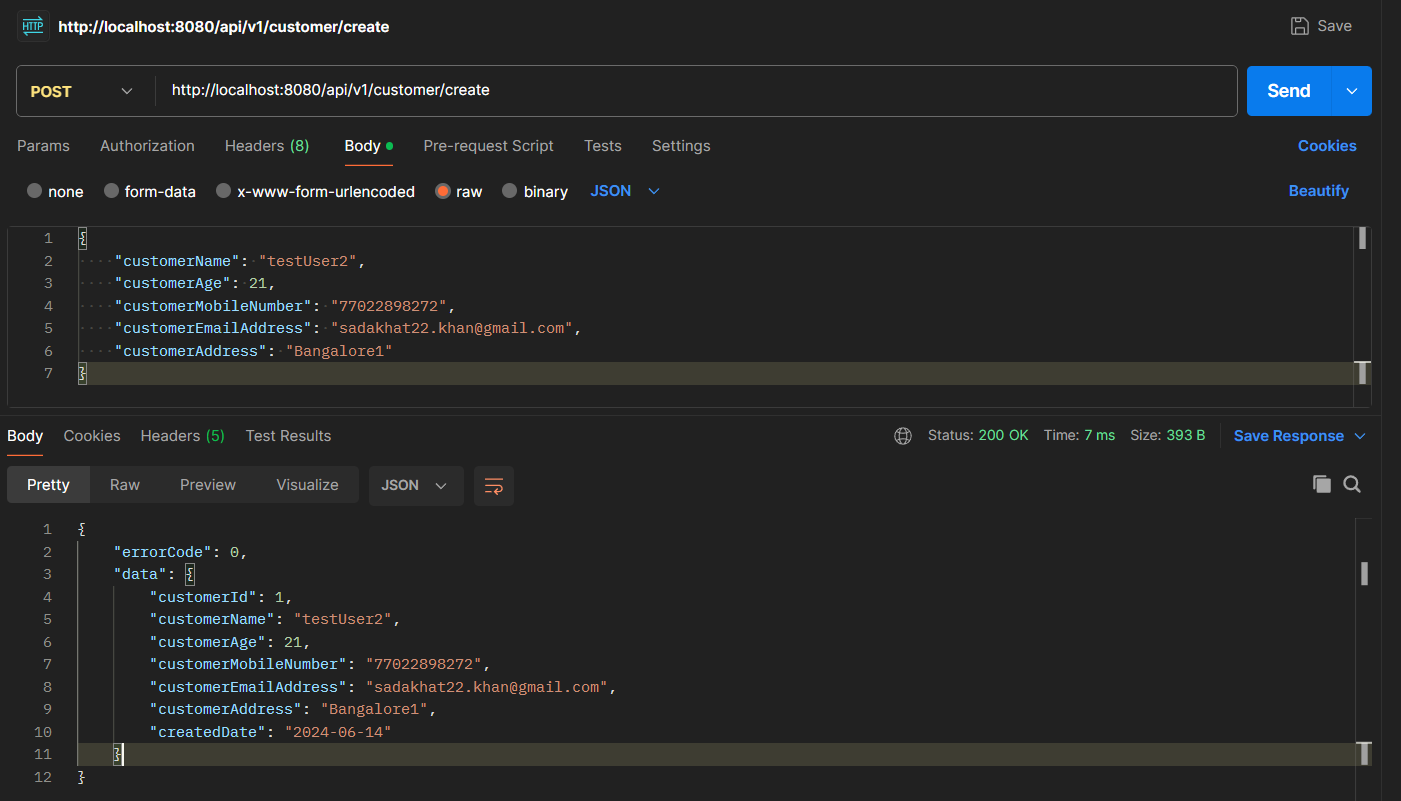Image resolution: width=1401 pixels, height=801 pixels.
Task: Select the form-data radio option
Action: pyautogui.click(x=112, y=191)
